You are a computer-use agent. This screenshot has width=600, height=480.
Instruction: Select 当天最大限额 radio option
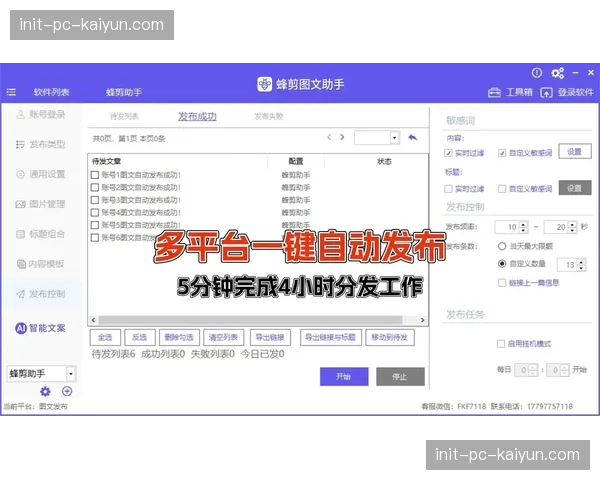click(x=502, y=246)
